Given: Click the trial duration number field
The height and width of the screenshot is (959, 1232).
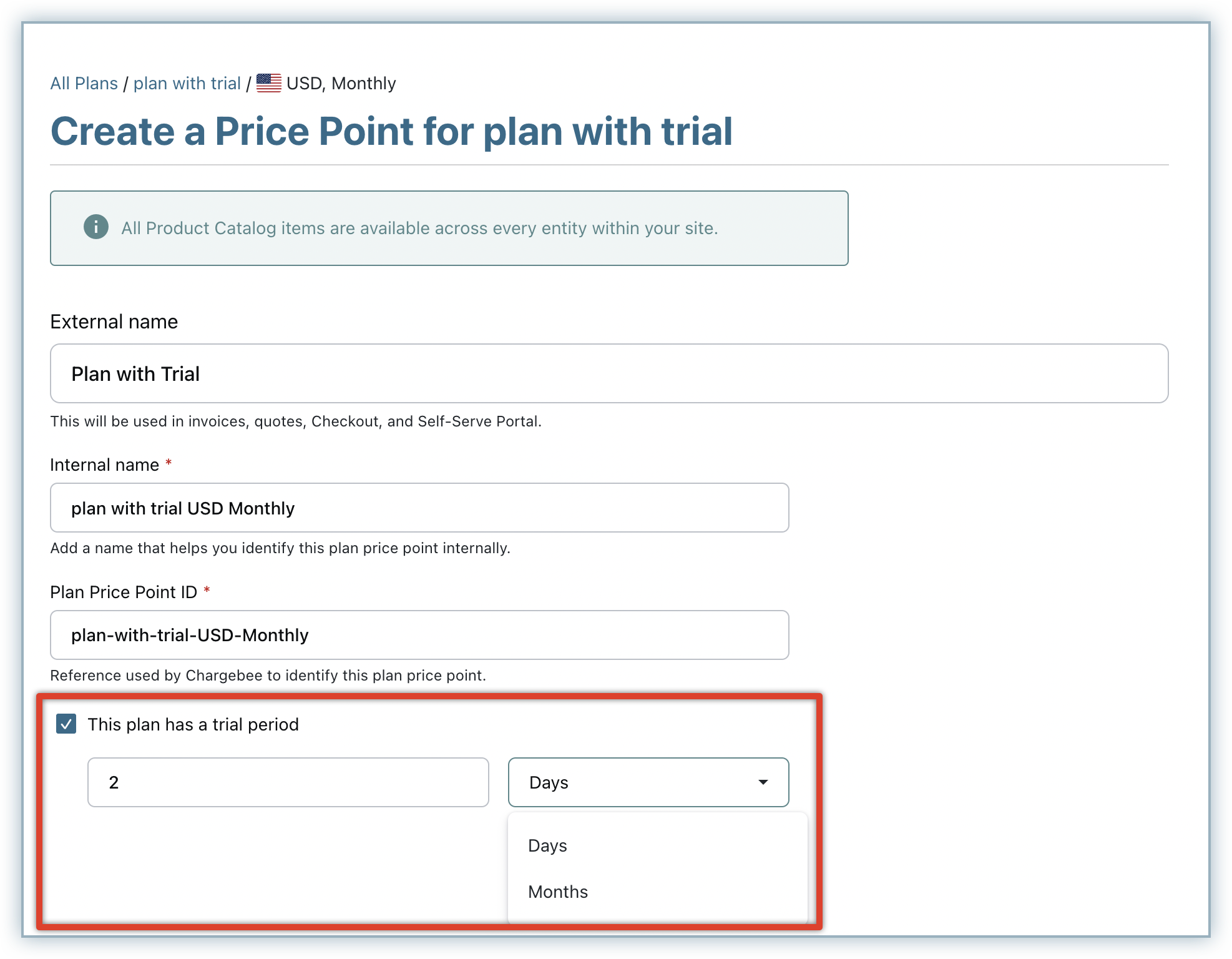Looking at the screenshot, I should pos(288,782).
